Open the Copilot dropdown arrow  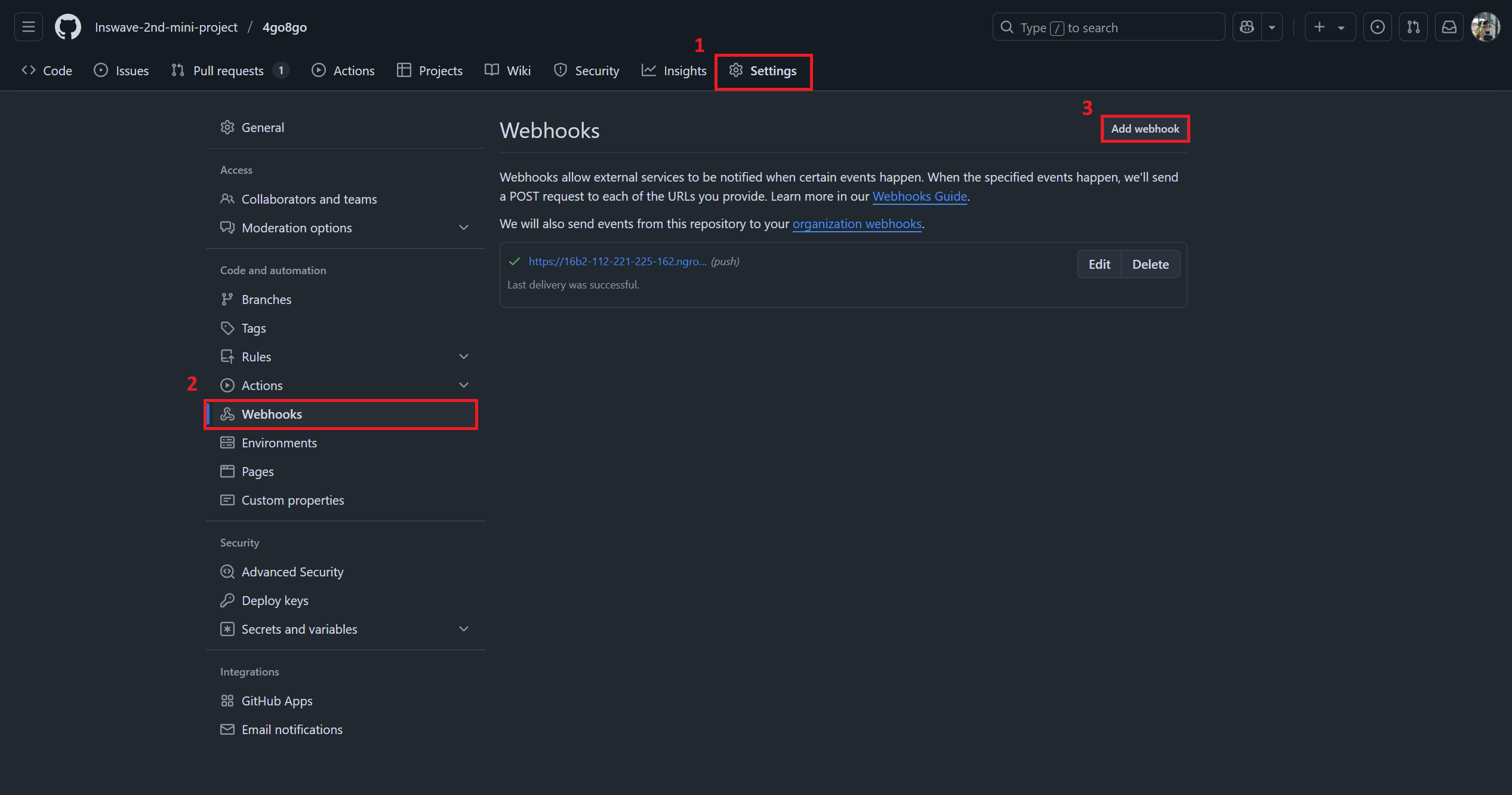click(x=1272, y=27)
